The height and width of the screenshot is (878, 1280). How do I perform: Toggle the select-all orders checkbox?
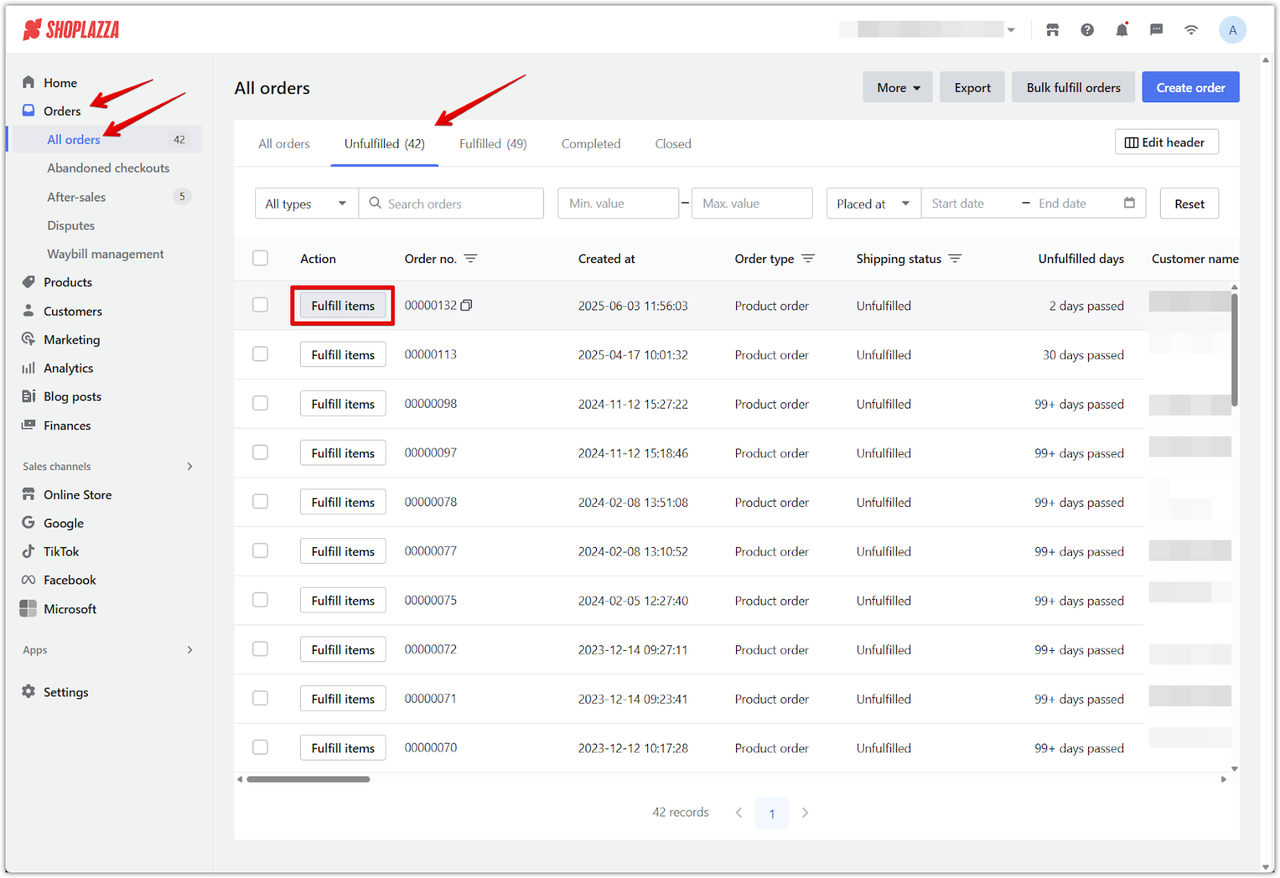click(x=260, y=258)
